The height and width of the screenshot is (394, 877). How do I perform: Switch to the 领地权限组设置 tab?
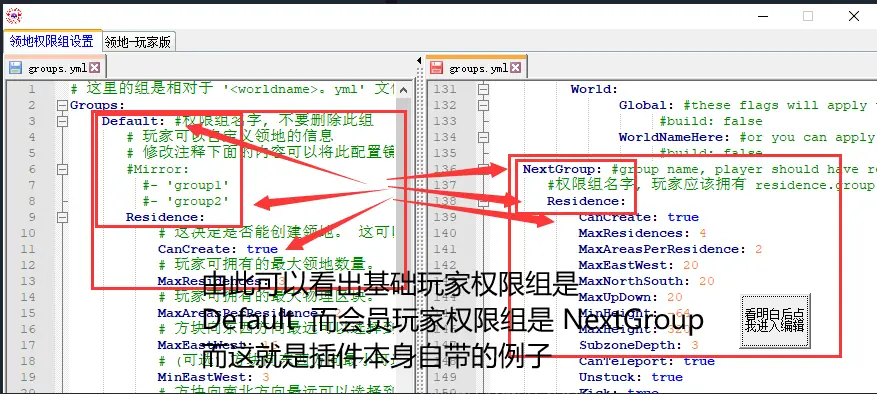(x=51, y=41)
